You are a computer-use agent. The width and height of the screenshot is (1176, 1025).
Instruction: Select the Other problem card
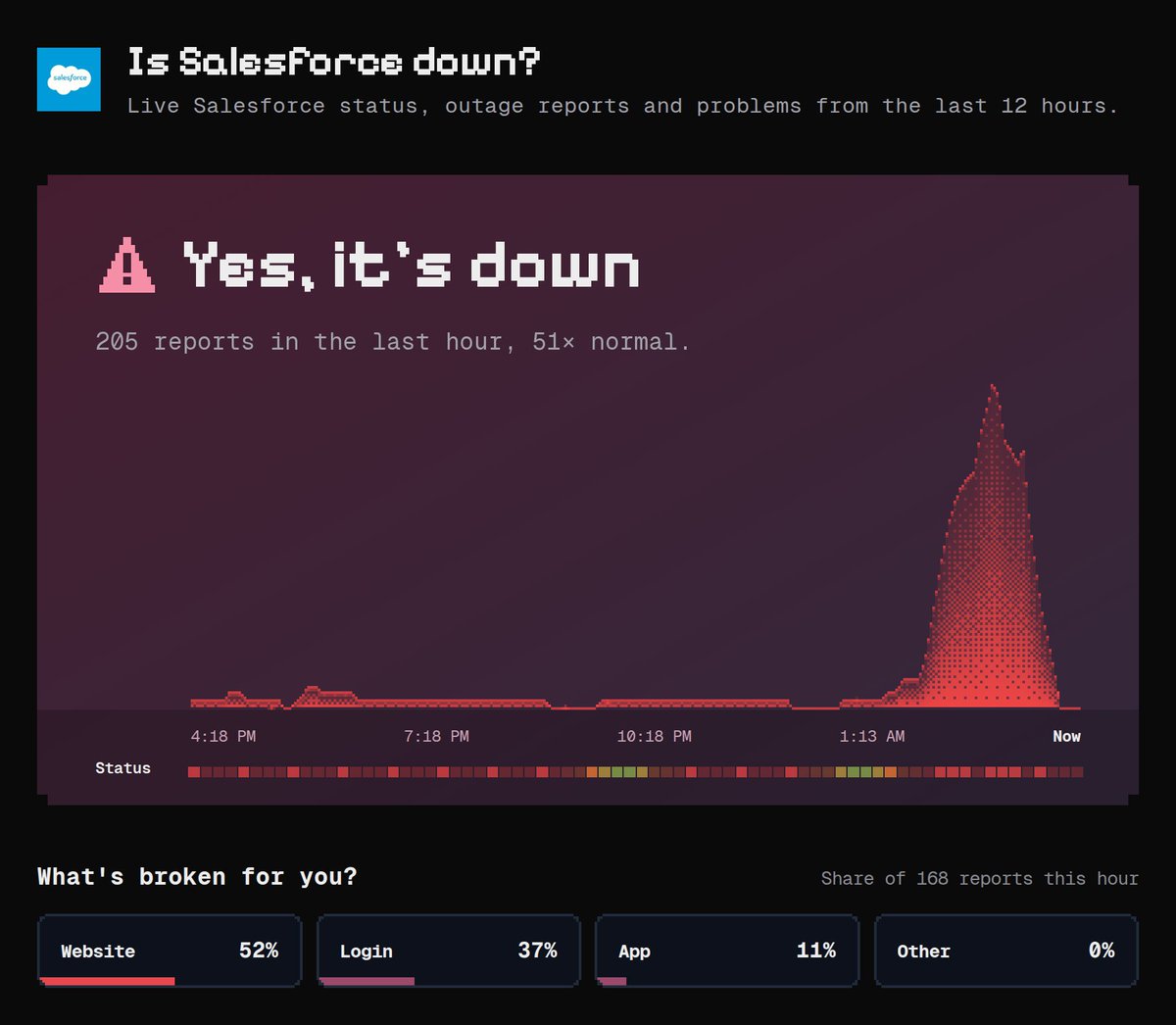[x=1006, y=951]
